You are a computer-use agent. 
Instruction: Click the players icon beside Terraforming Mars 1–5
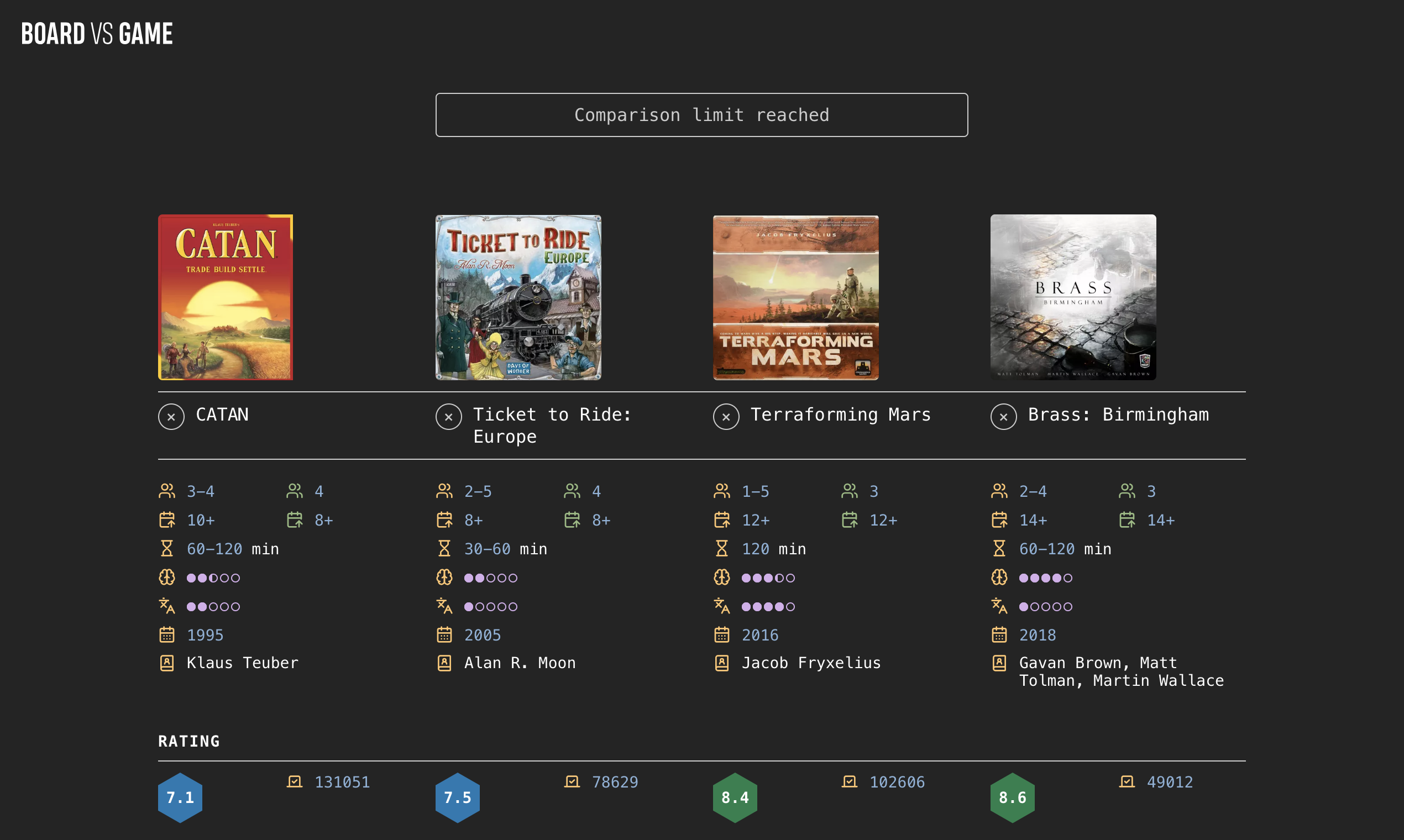721,491
